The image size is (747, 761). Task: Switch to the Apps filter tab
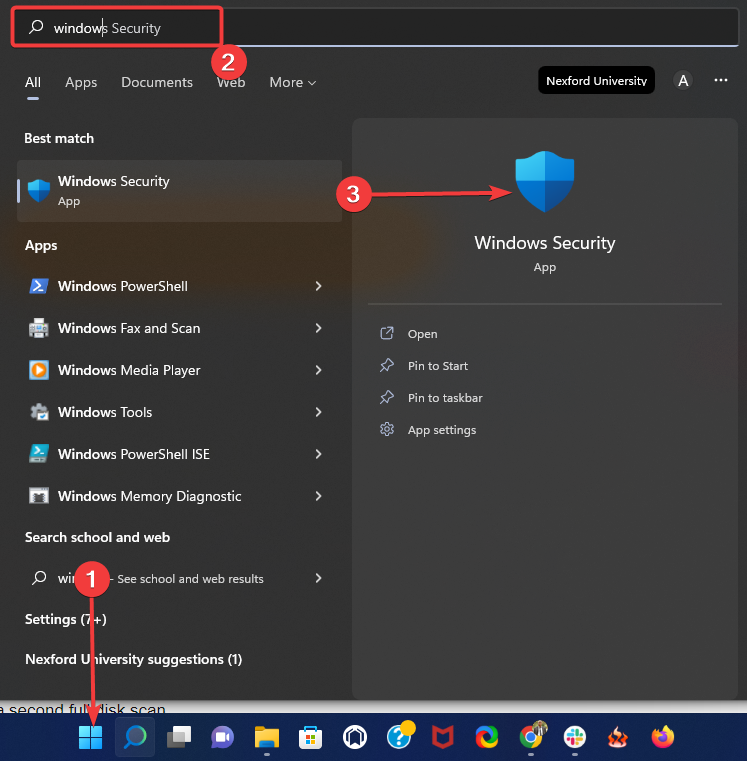pyautogui.click(x=81, y=83)
